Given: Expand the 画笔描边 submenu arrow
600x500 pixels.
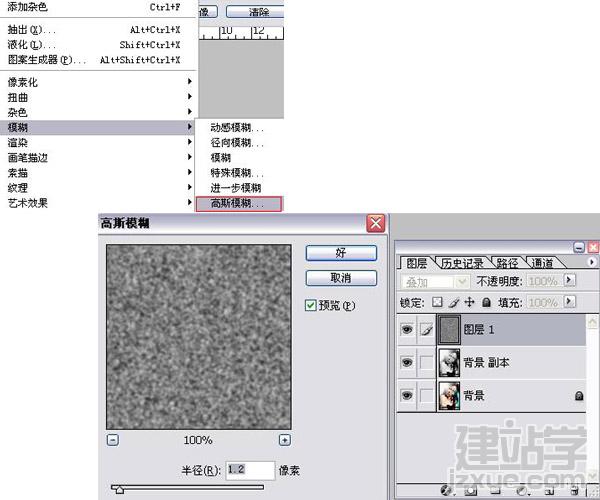Looking at the screenshot, I should point(189,157).
